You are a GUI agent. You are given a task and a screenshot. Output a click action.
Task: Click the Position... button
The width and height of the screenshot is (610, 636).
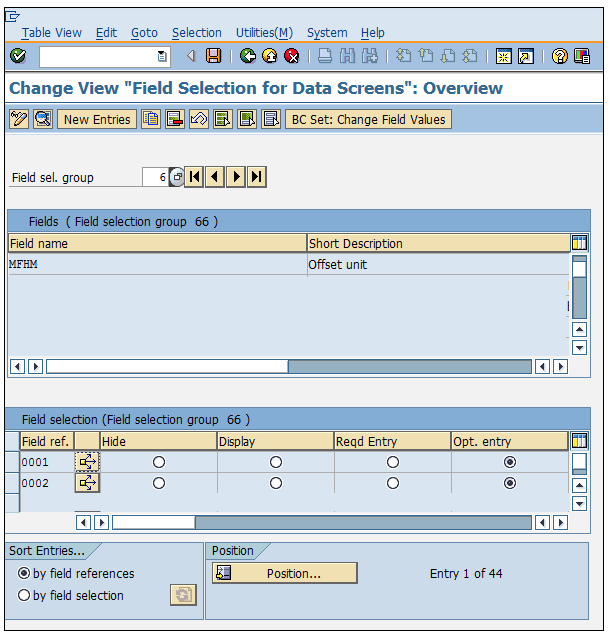[x=284, y=573]
